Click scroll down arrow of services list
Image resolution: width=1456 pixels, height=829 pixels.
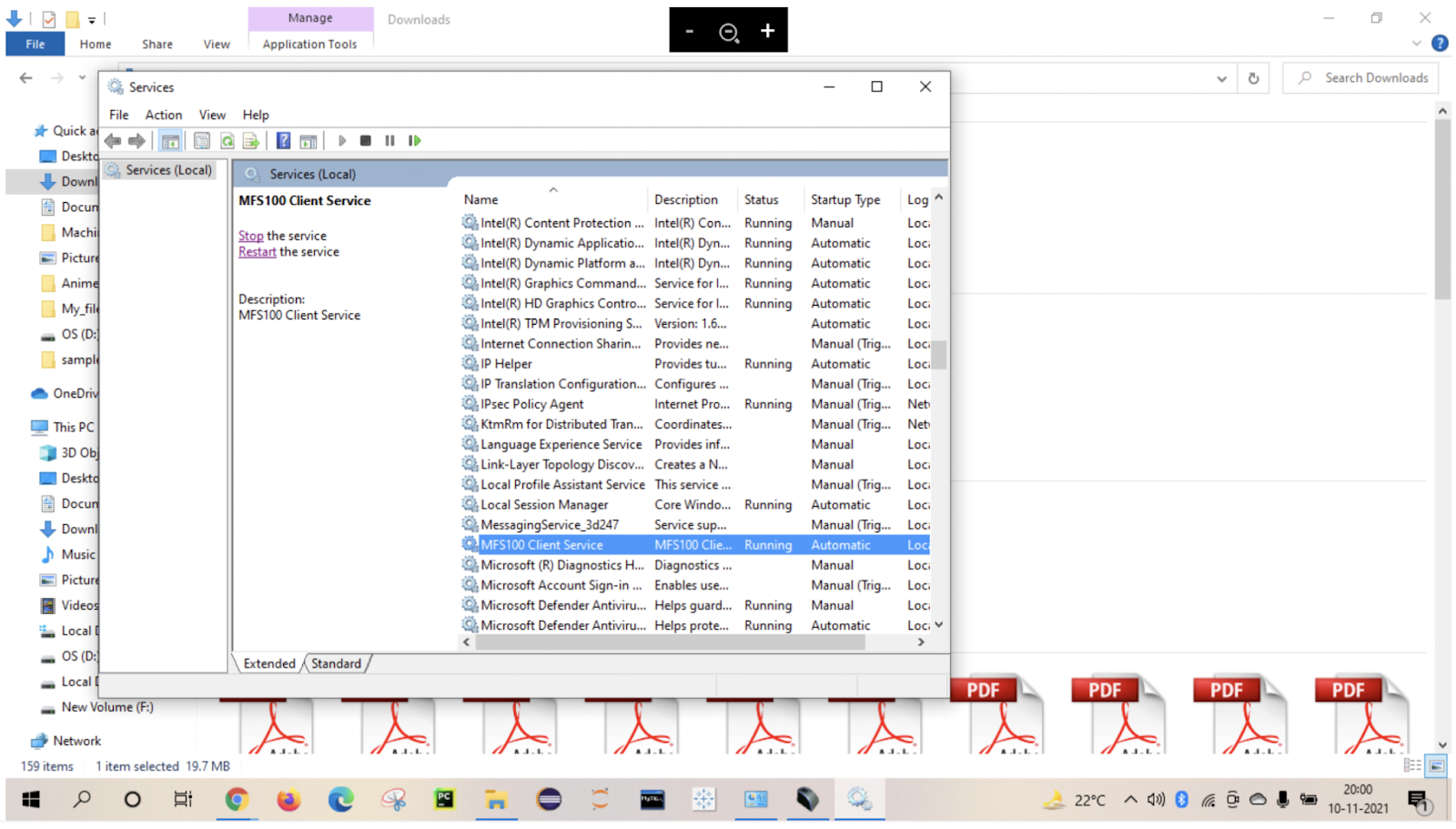click(939, 625)
